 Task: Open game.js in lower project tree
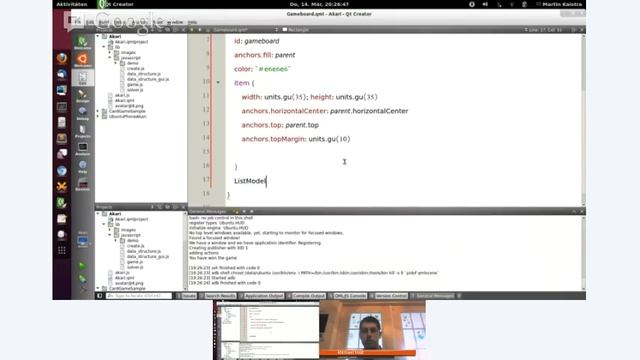tap(134, 262)
